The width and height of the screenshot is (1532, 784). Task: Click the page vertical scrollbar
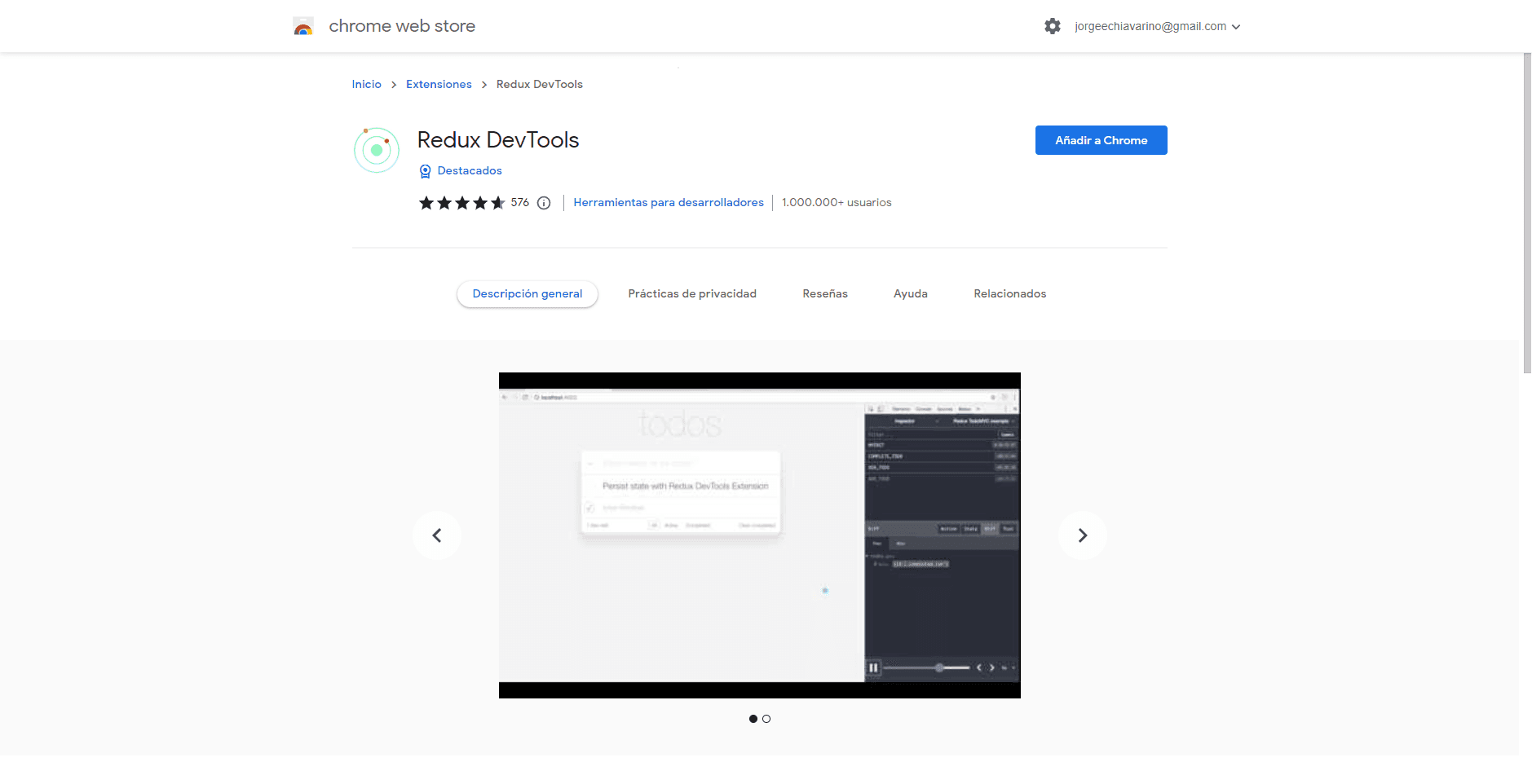pos(1527,214)
